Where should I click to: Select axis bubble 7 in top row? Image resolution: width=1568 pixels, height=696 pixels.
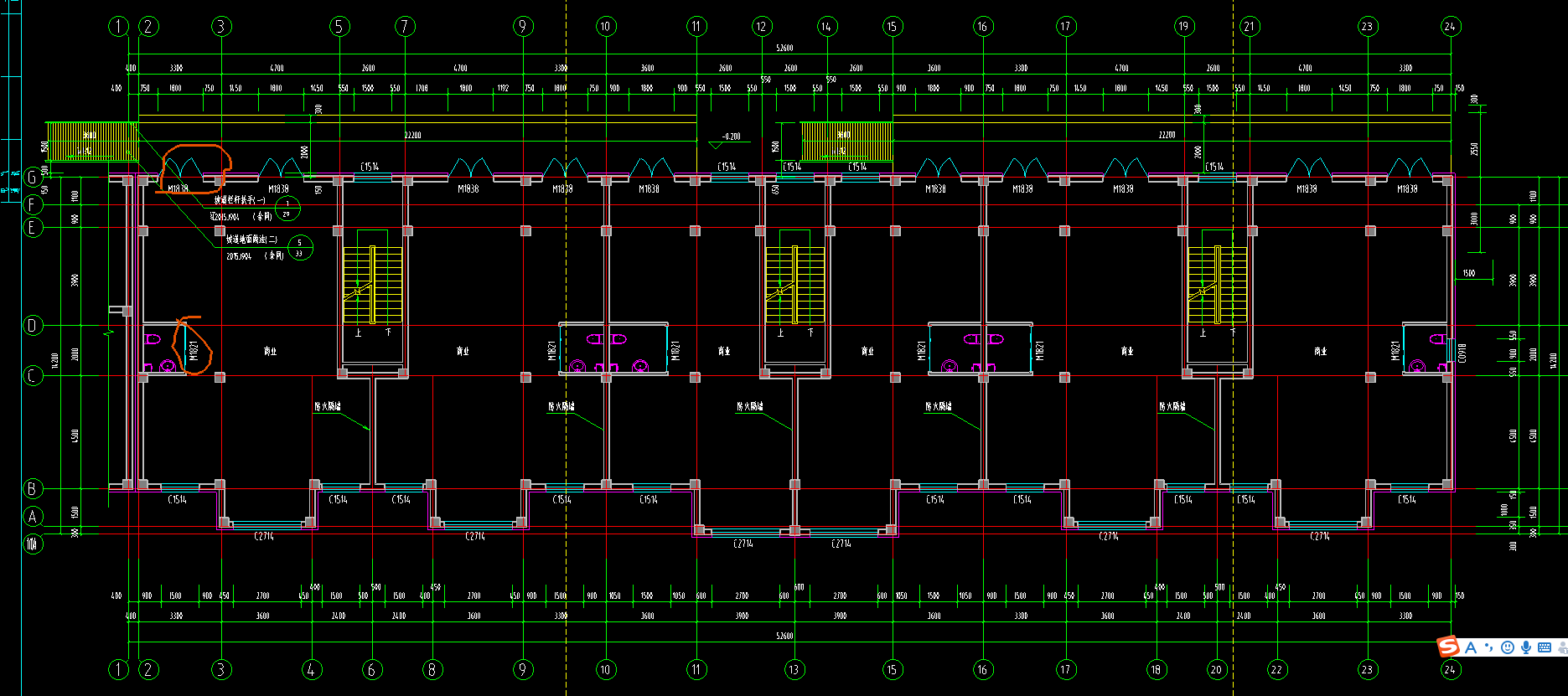[405, 26]
